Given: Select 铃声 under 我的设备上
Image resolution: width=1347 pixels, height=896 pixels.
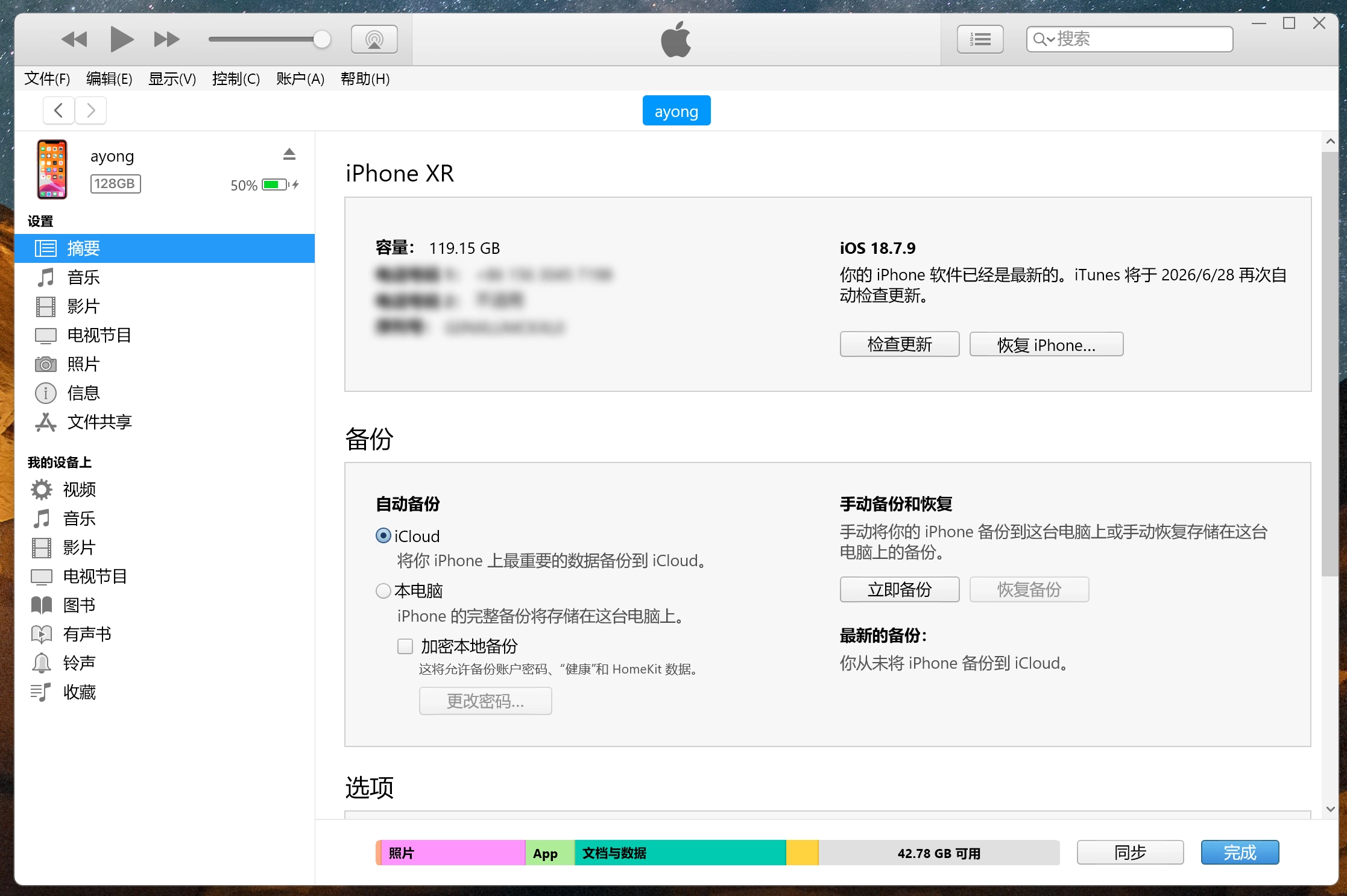Looking at the screenshot, I should click(165, 663).
